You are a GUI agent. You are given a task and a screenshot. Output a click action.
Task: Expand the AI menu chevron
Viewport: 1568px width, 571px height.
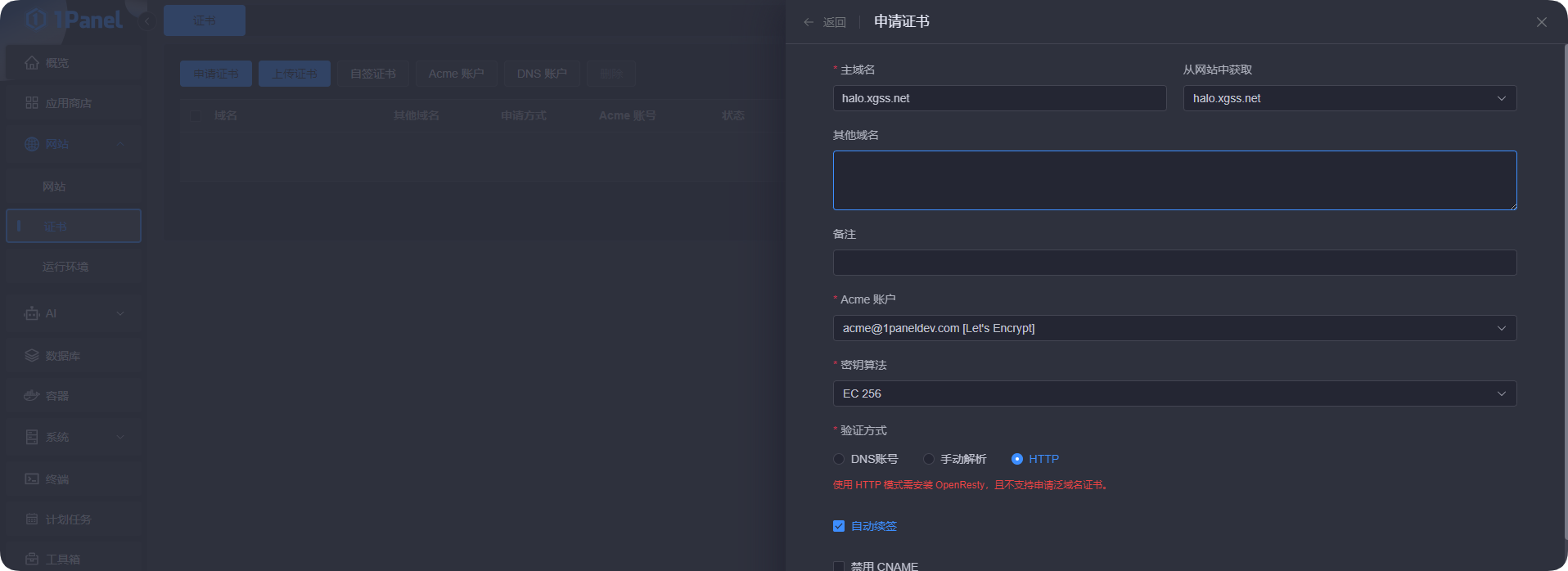pos(120,313)
